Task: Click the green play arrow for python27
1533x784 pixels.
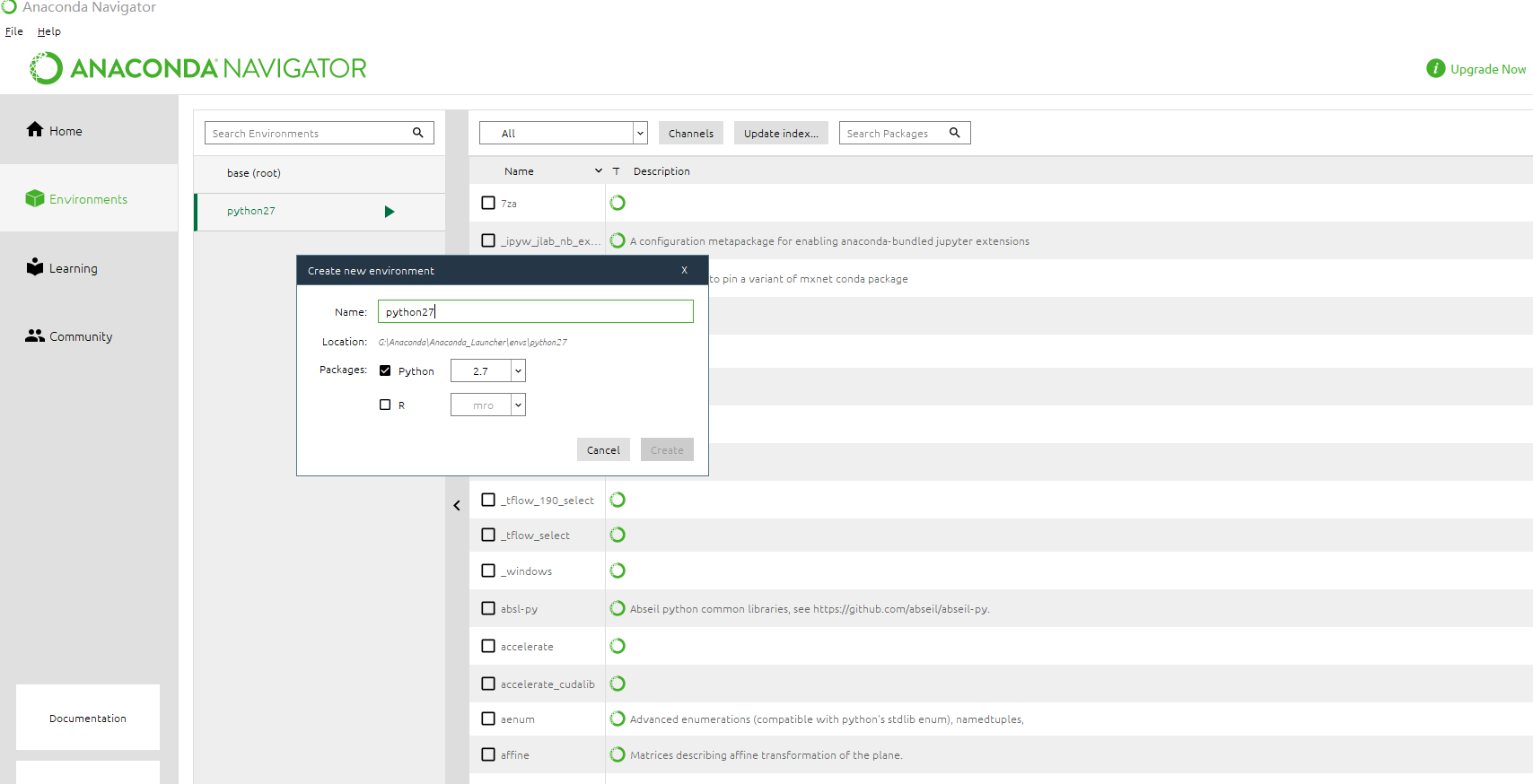Action: 390,212
